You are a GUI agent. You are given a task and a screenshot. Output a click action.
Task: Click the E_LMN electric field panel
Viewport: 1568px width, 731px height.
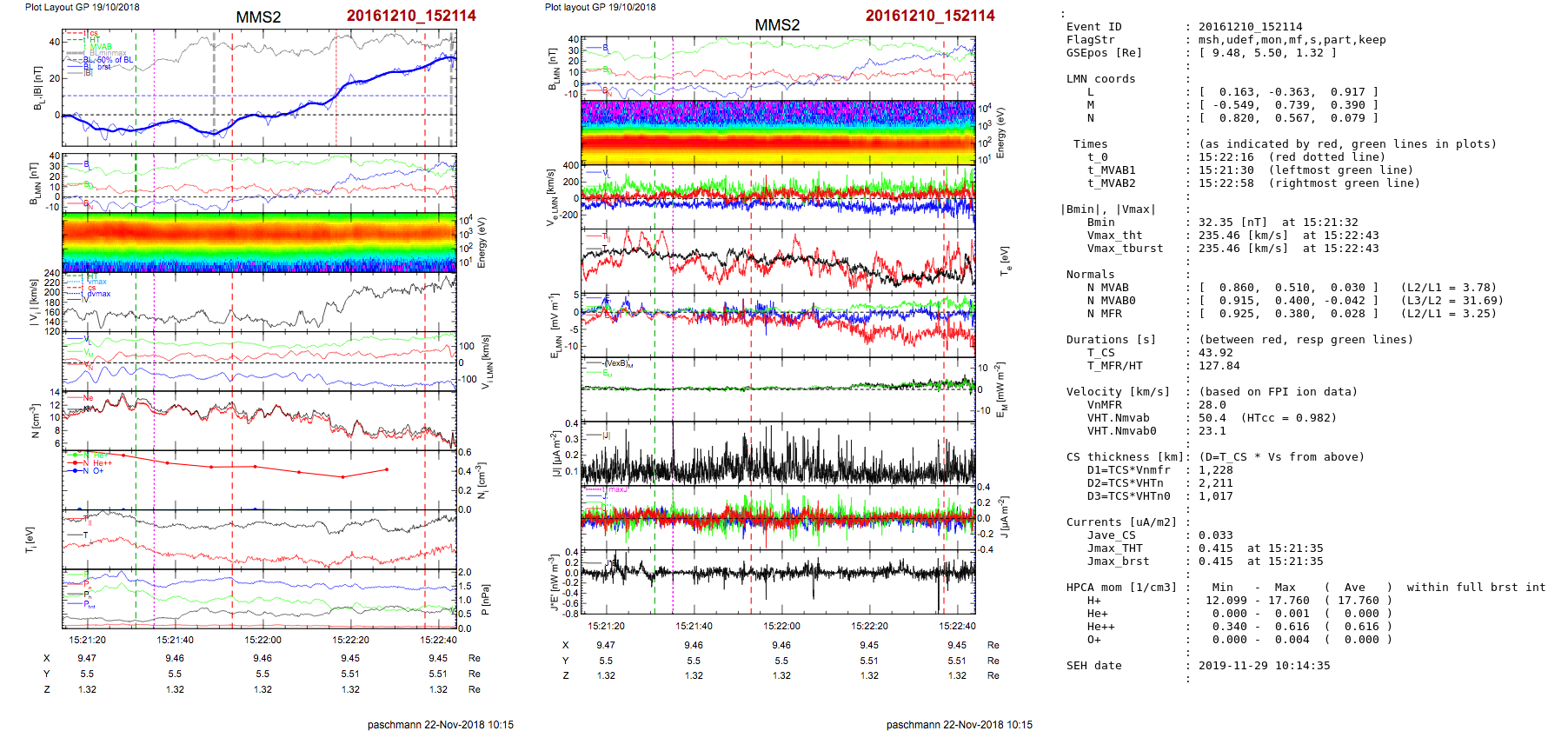coord(778,325)
